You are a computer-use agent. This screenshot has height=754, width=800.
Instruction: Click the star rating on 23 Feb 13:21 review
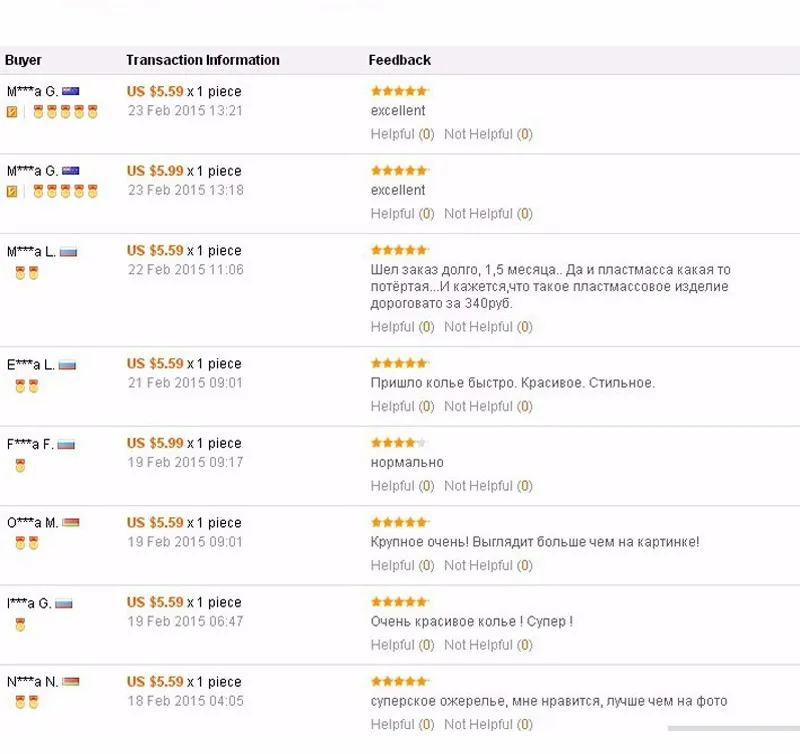(400, 91)
